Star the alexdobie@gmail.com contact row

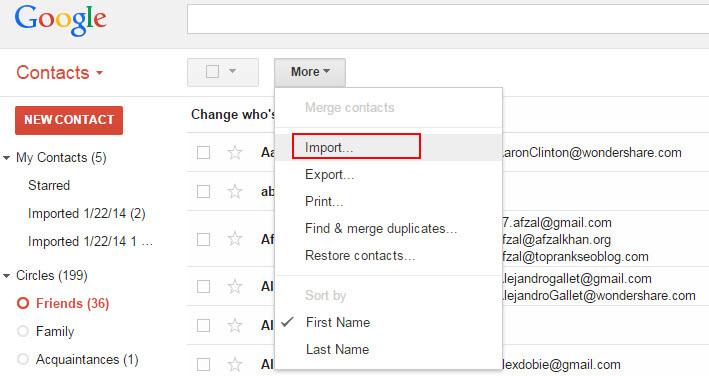[235, 364]
